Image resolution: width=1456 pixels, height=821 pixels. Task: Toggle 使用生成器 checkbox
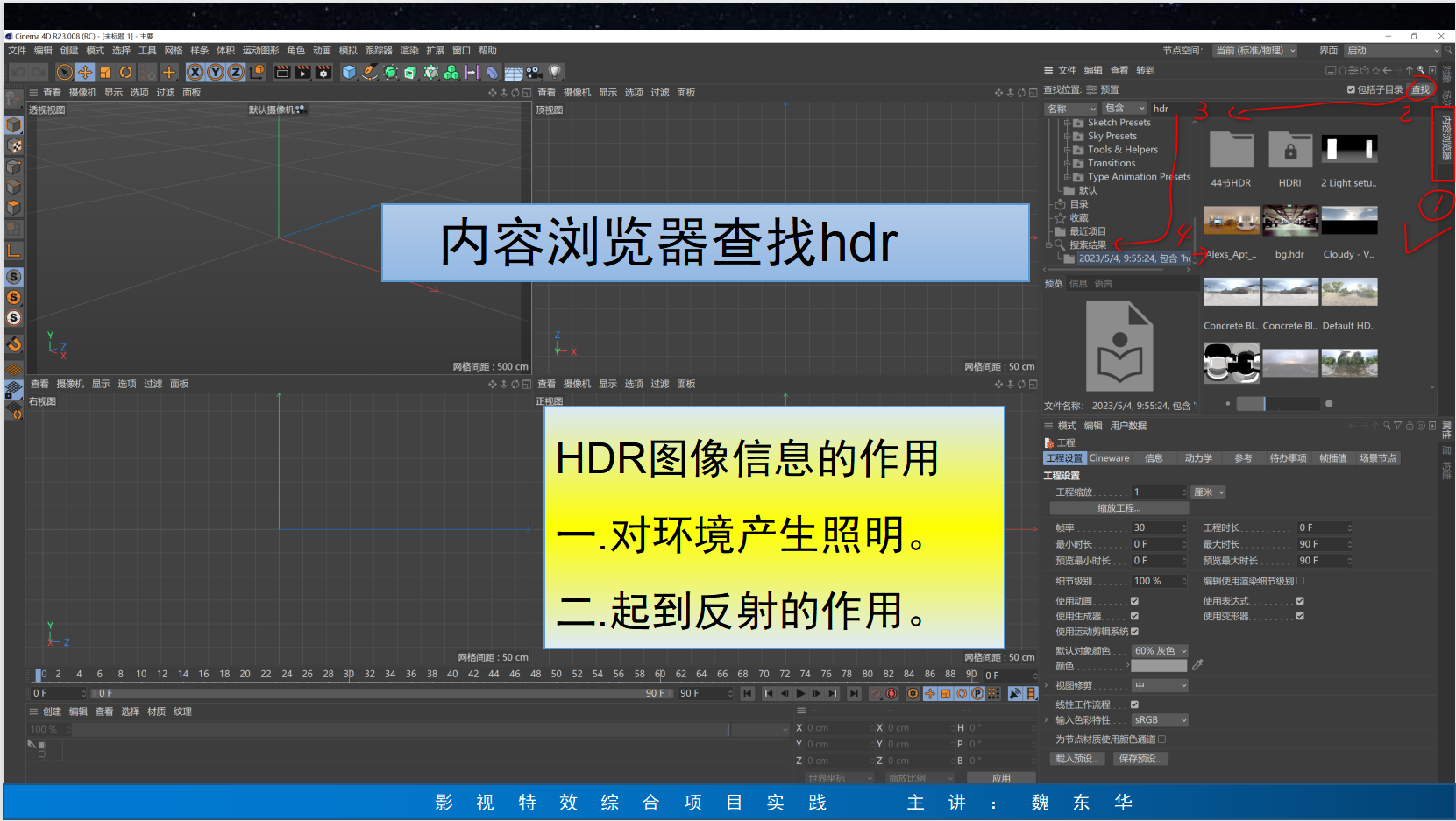click(x=1134, y=616)
